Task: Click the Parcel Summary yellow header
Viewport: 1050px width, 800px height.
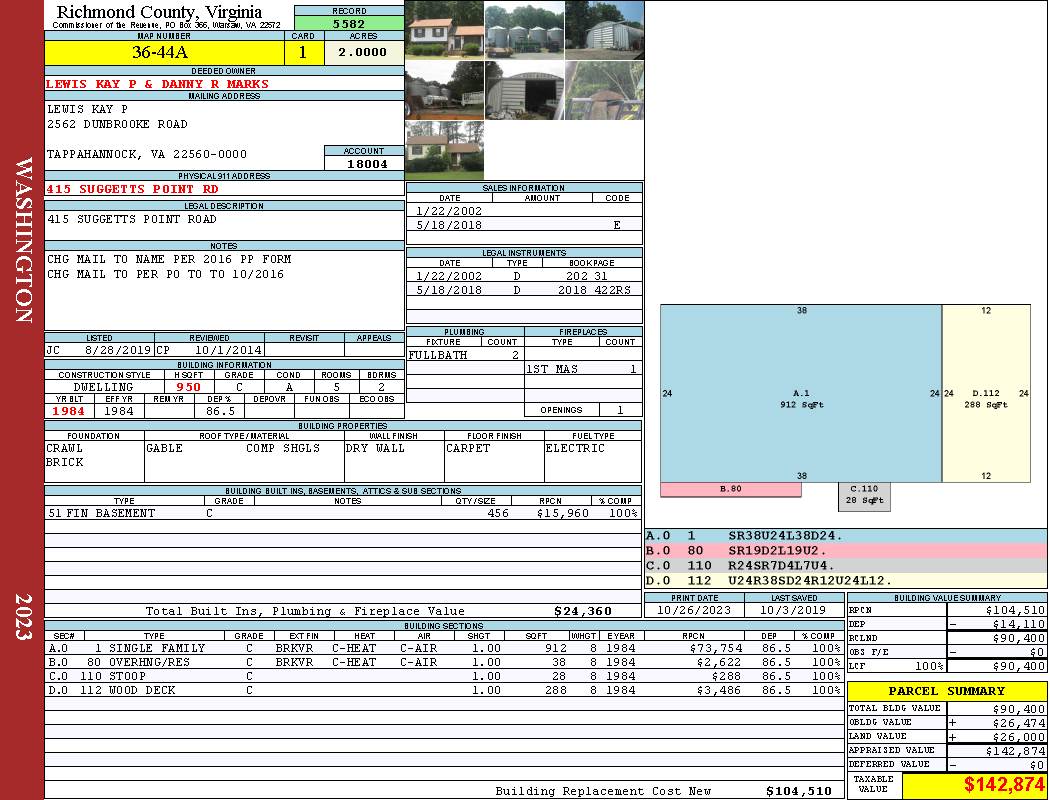Action: (946, 691)
